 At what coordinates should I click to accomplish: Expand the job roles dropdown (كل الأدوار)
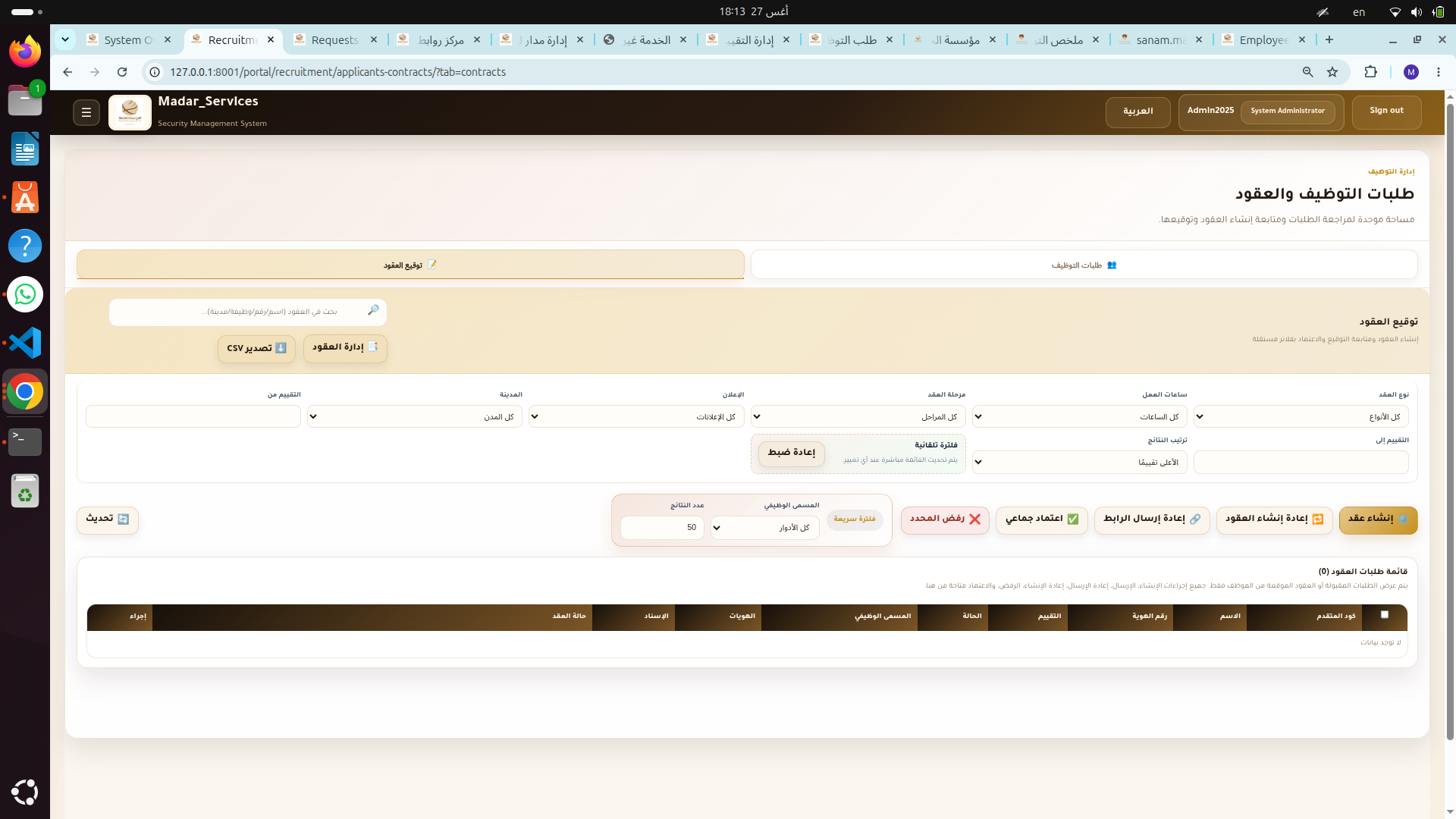[765, 528]
